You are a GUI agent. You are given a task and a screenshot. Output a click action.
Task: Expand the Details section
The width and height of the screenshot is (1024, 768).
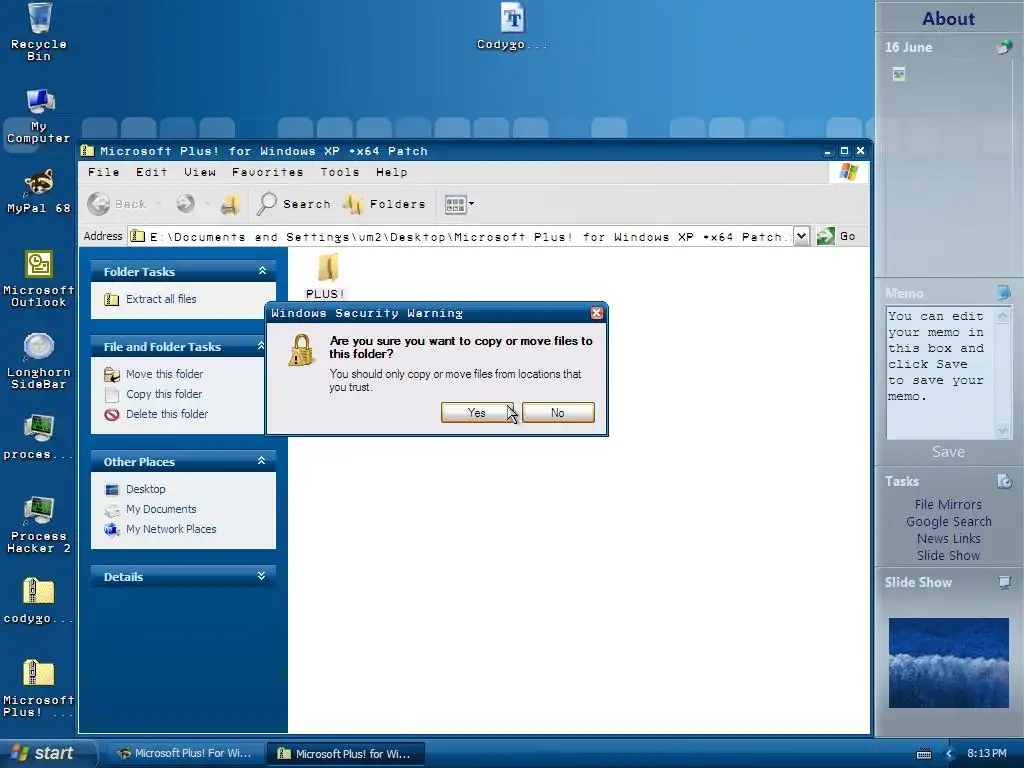pos(262,575)
